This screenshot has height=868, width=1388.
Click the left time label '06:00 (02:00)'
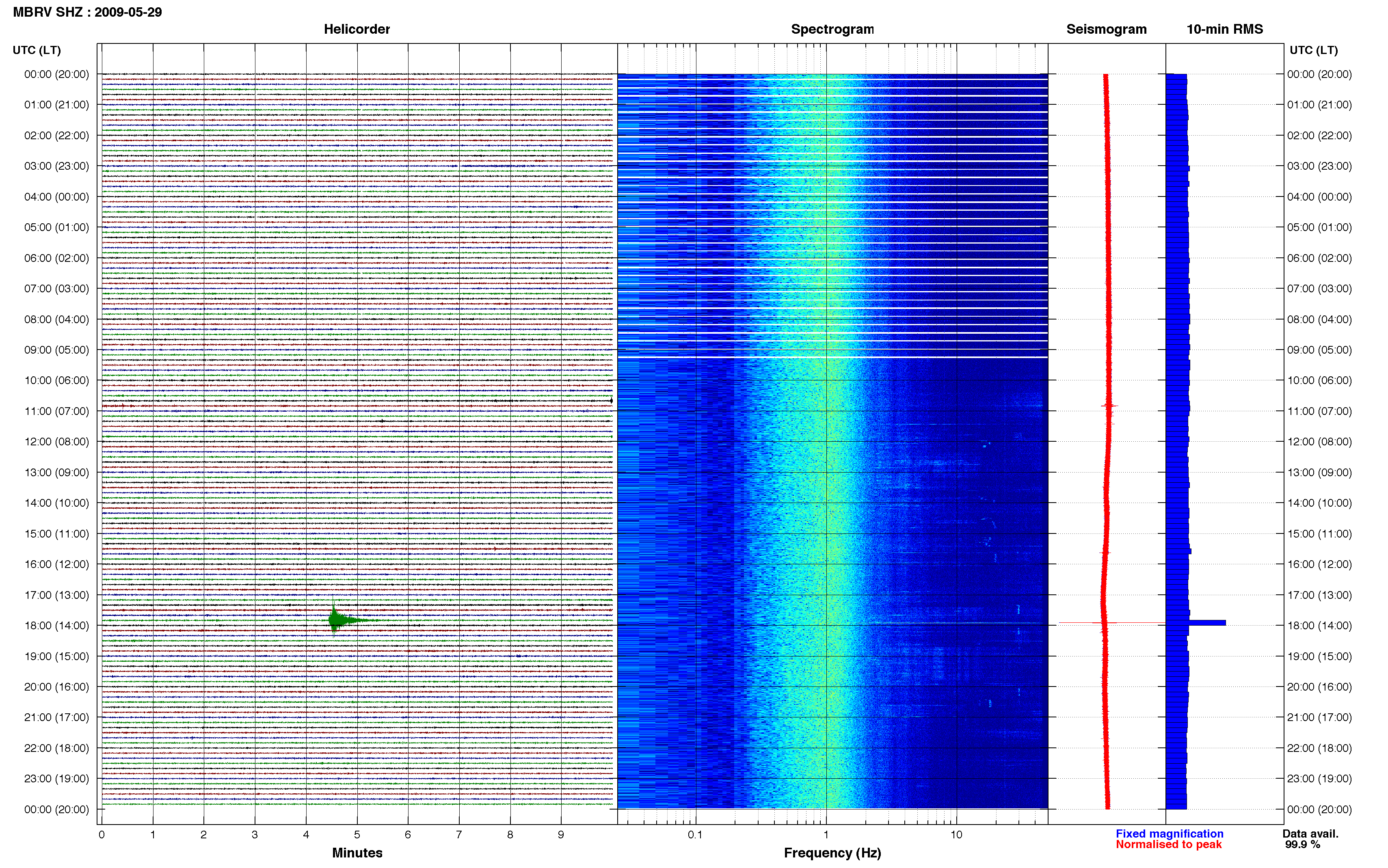[x=56, y=258]
